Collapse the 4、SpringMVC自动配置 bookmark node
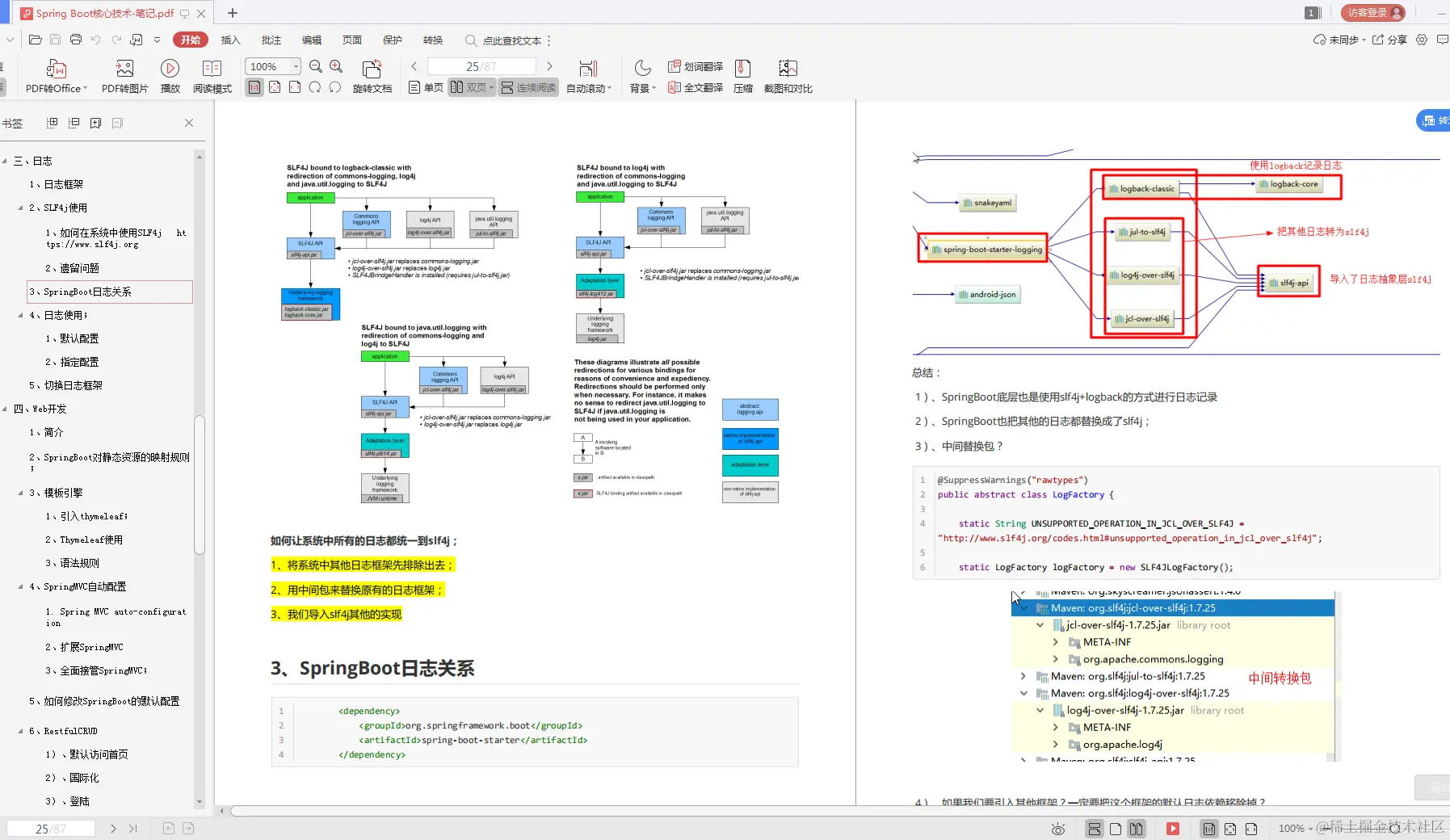The height and width of the screenshot is (840, 1450). coord(21,587)
